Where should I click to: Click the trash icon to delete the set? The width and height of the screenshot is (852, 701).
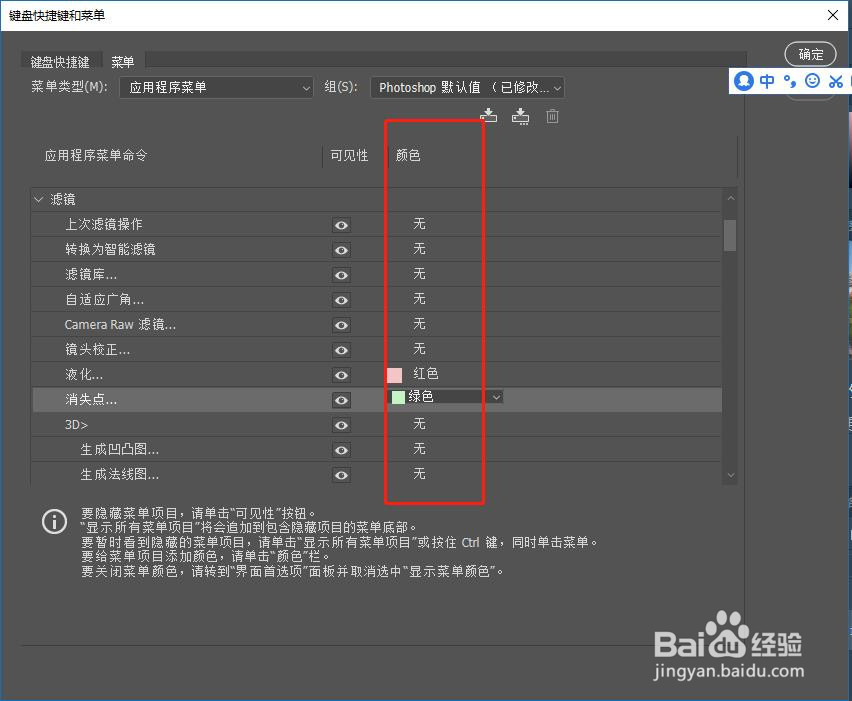[551, 116]
